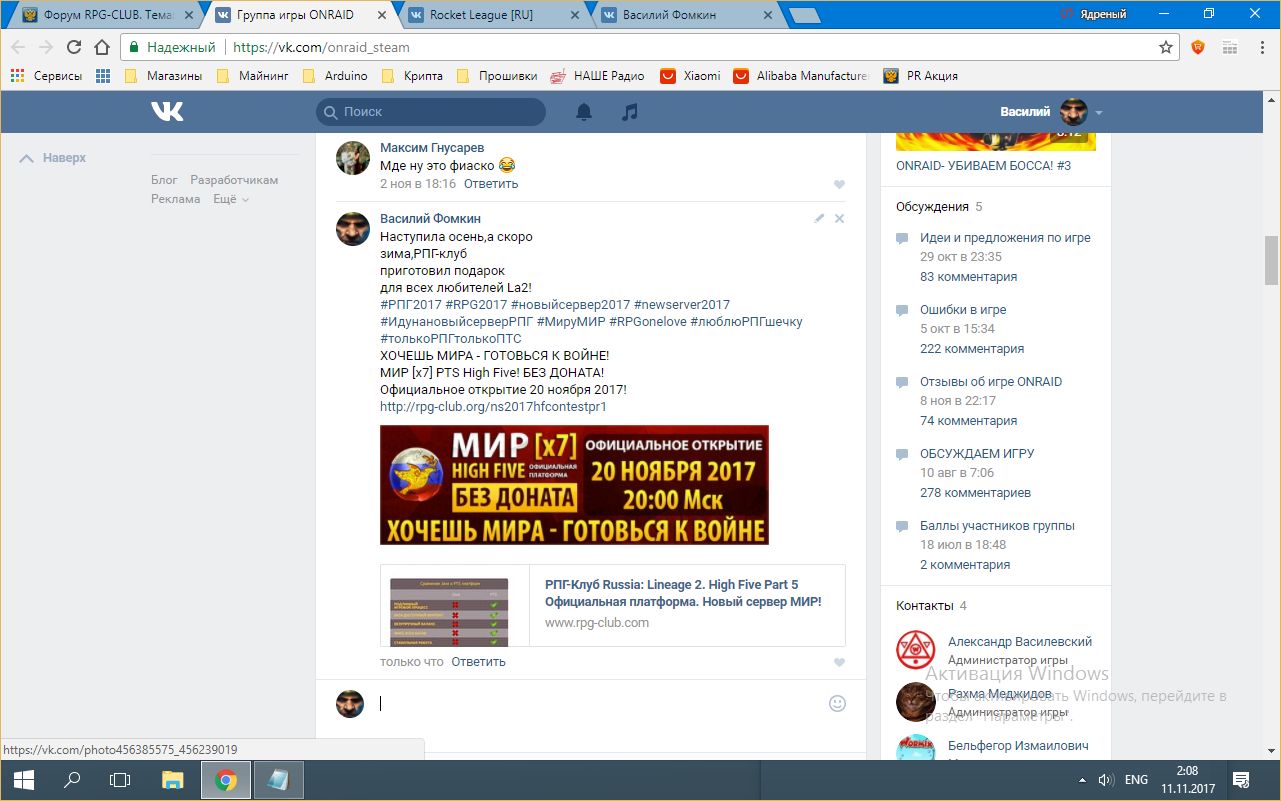Viewport: 1281px width, 801px height.
Task: Open the Сервисы apps bookmark
Action: point(45,76)
